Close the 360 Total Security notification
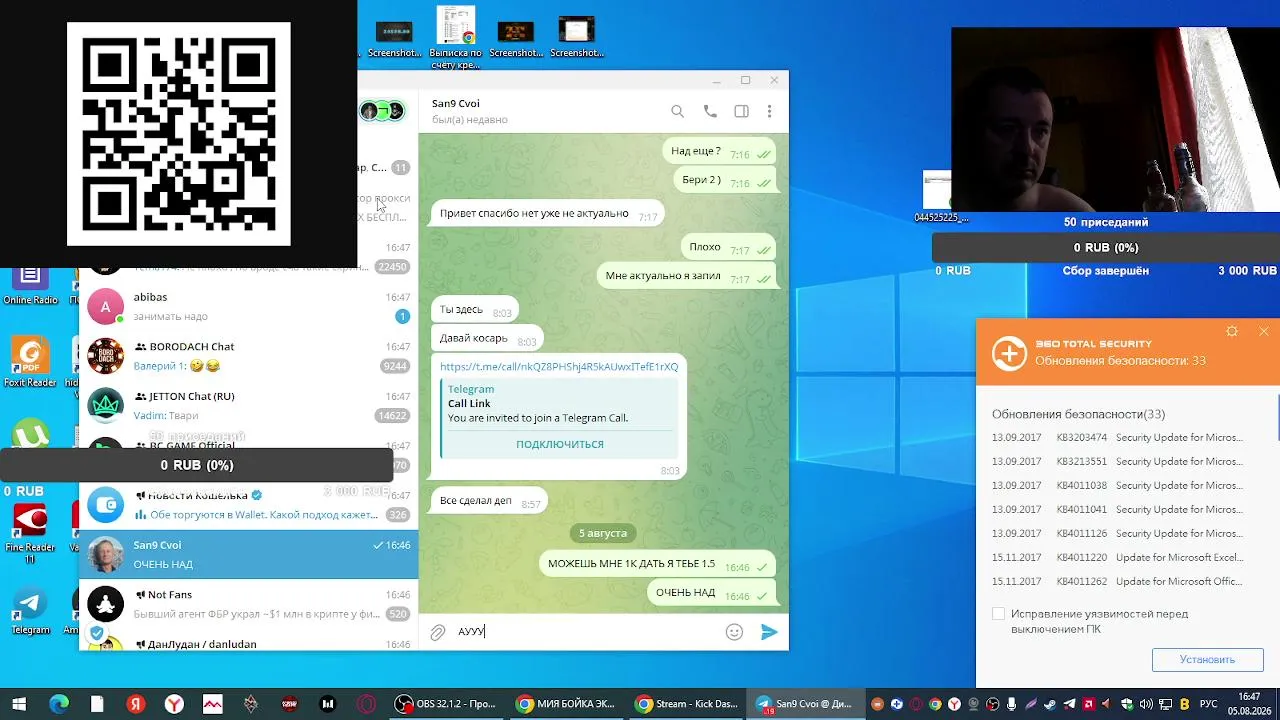Screen dimensions: 1280x720 [1264, 332]
